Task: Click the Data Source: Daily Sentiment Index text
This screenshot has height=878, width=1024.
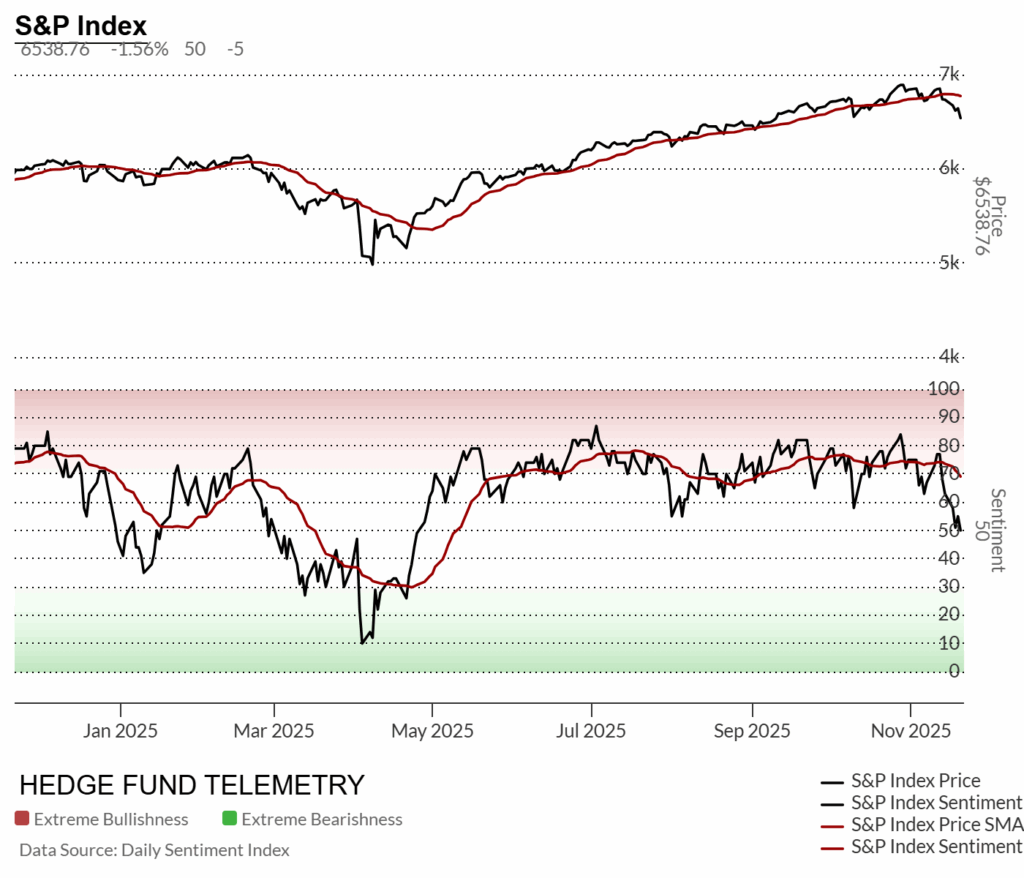Action: [x=154, y=850]
